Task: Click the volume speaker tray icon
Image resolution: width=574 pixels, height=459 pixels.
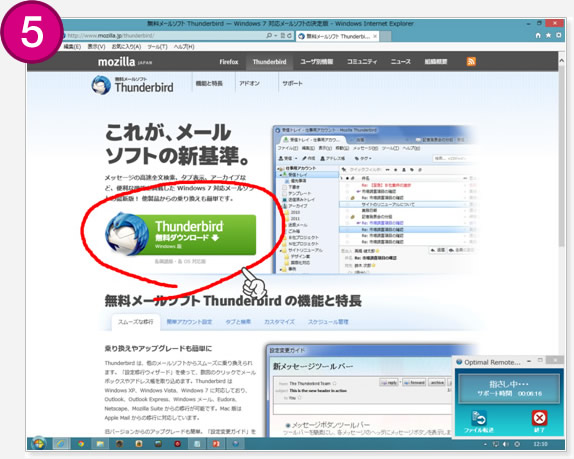Action: 506,444
